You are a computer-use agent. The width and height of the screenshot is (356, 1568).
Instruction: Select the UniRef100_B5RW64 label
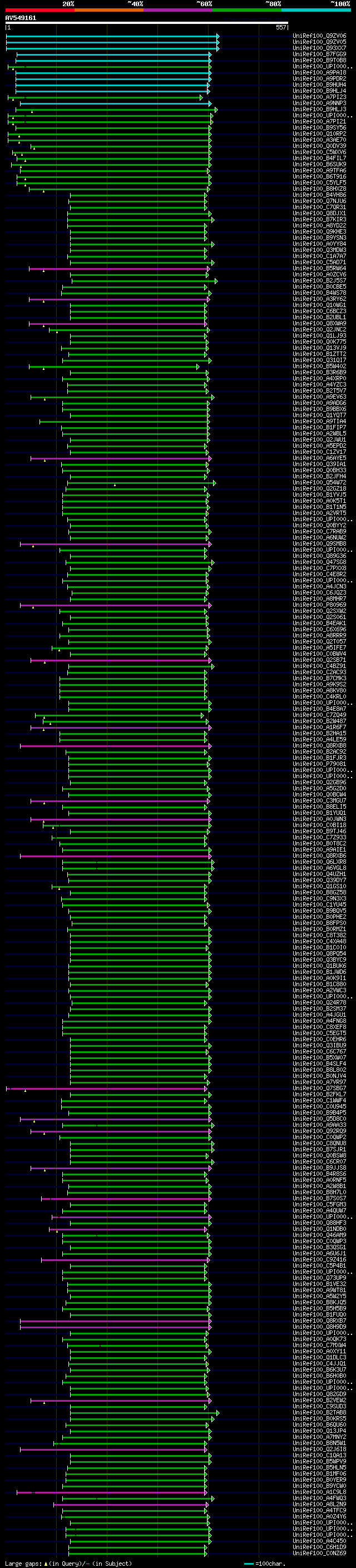pos(319,269)
